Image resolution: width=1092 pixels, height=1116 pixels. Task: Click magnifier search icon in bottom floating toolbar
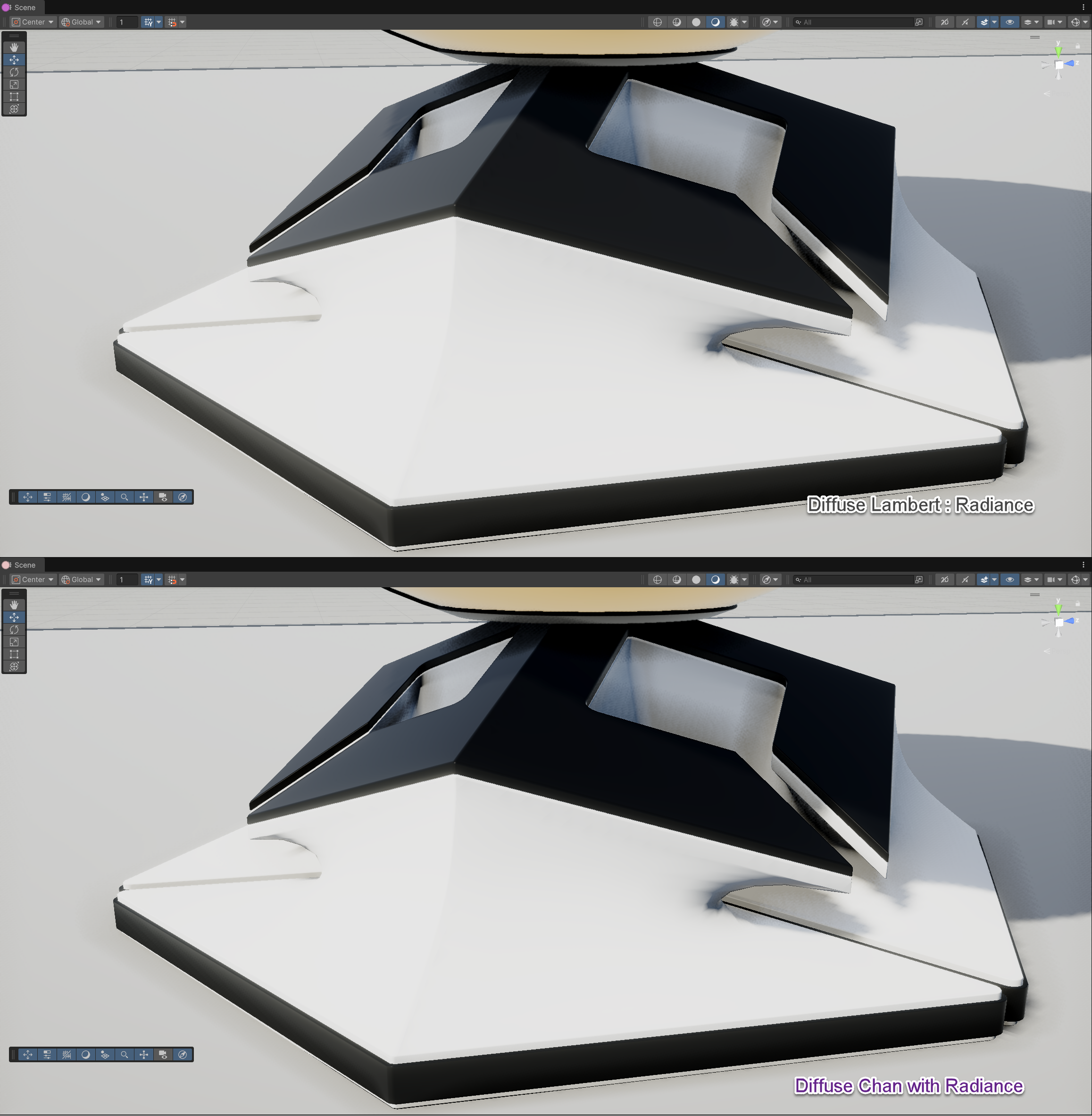click(124, 1055)
